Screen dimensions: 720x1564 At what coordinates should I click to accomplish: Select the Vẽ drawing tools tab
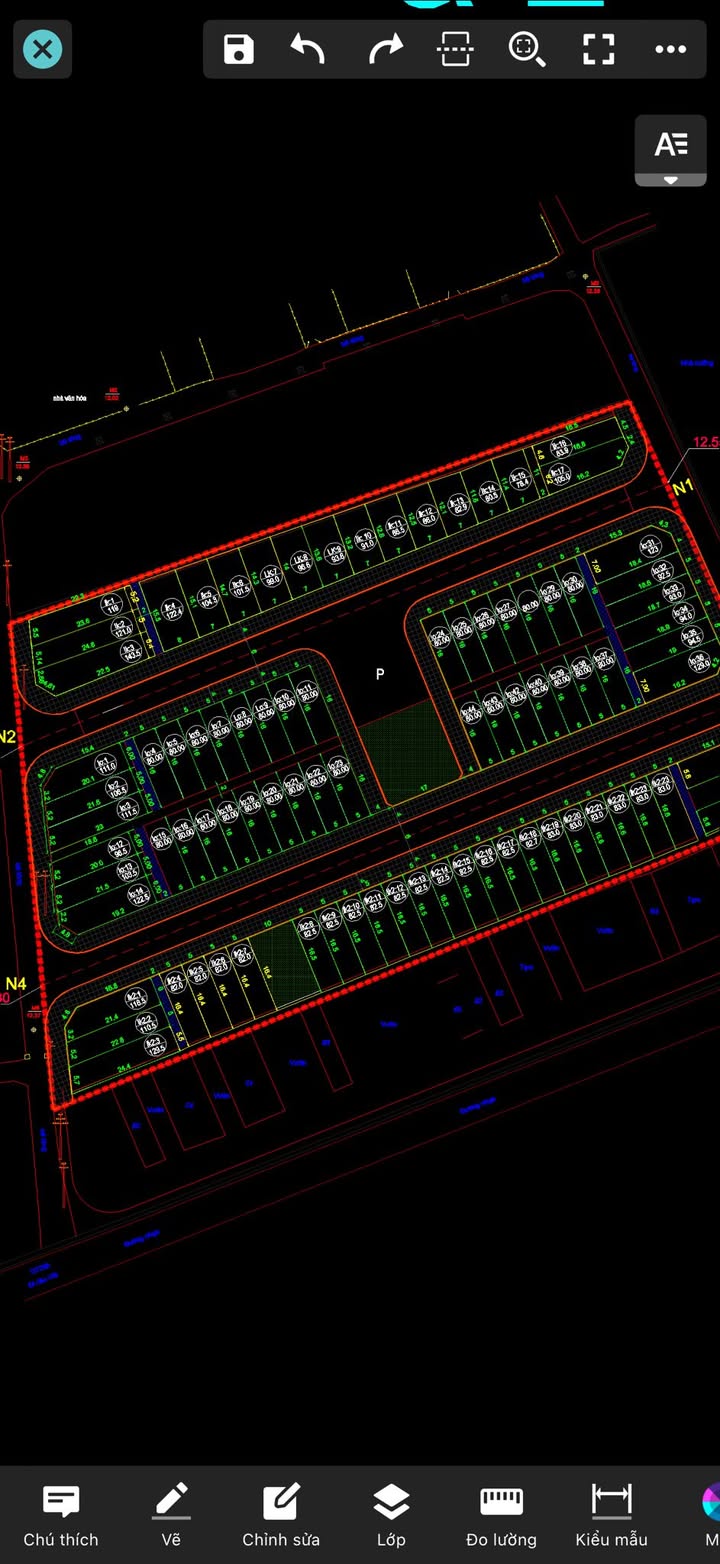point(171,1515)
